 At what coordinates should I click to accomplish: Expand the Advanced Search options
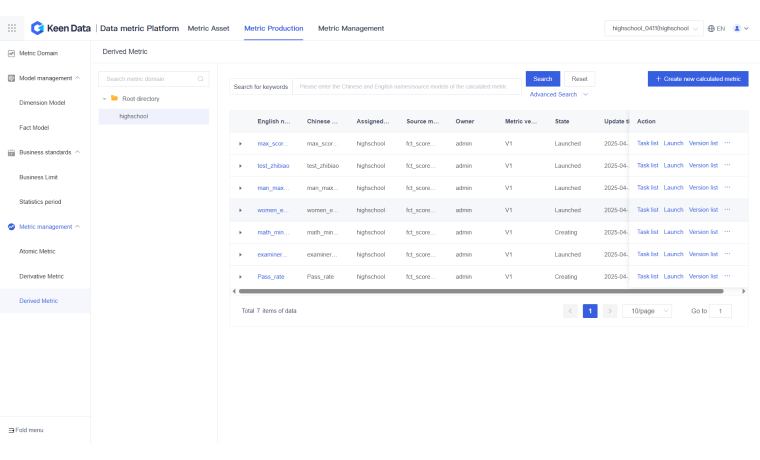point(558,94)
